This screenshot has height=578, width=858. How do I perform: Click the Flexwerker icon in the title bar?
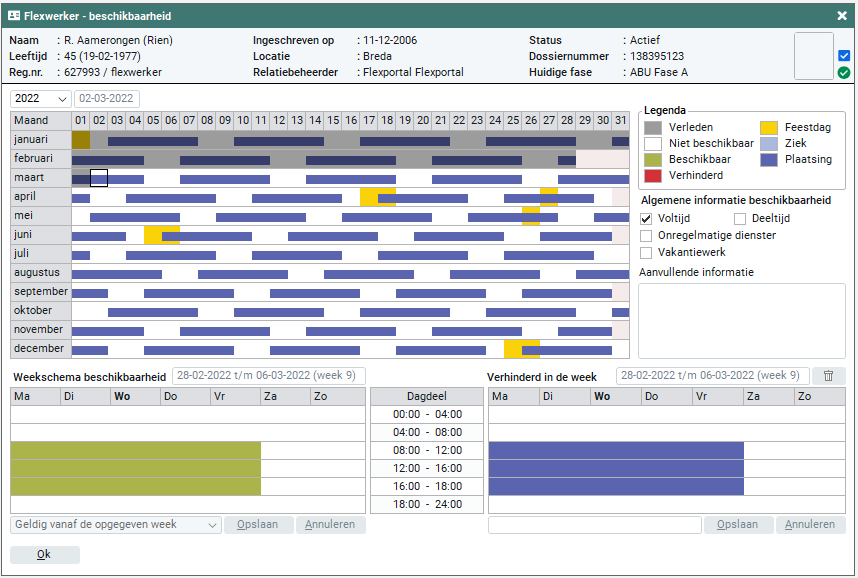[14, 15]
